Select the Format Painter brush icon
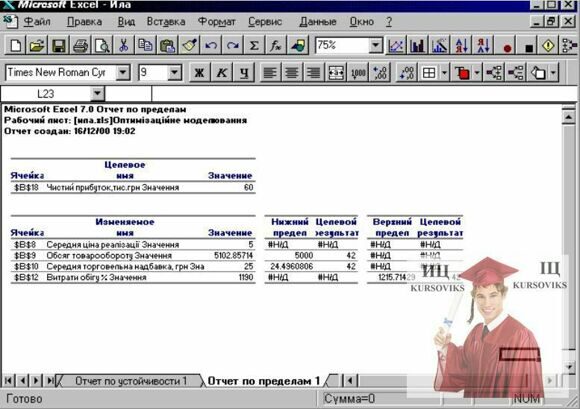The image size is (580, 409). pyautogui.click(x=189, y=46)
